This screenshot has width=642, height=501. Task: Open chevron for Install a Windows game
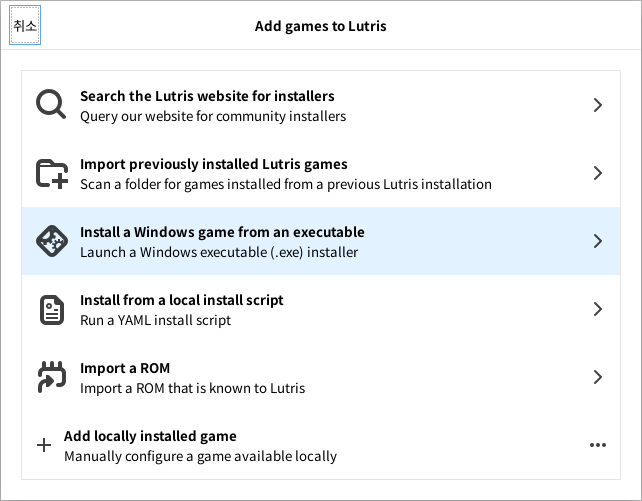[x=598, y=241]
